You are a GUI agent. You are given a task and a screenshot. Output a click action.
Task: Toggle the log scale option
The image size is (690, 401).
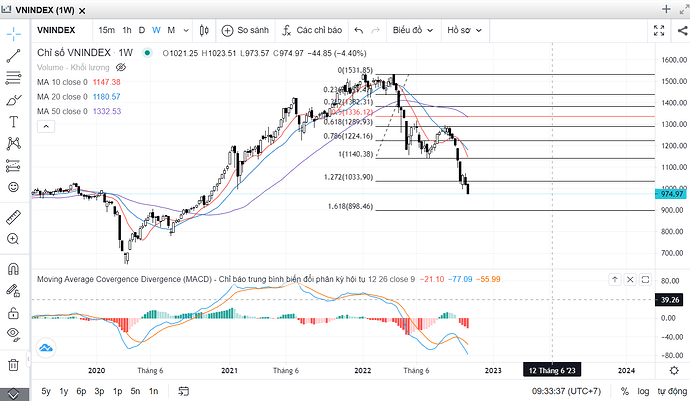[x=643, y=392]
